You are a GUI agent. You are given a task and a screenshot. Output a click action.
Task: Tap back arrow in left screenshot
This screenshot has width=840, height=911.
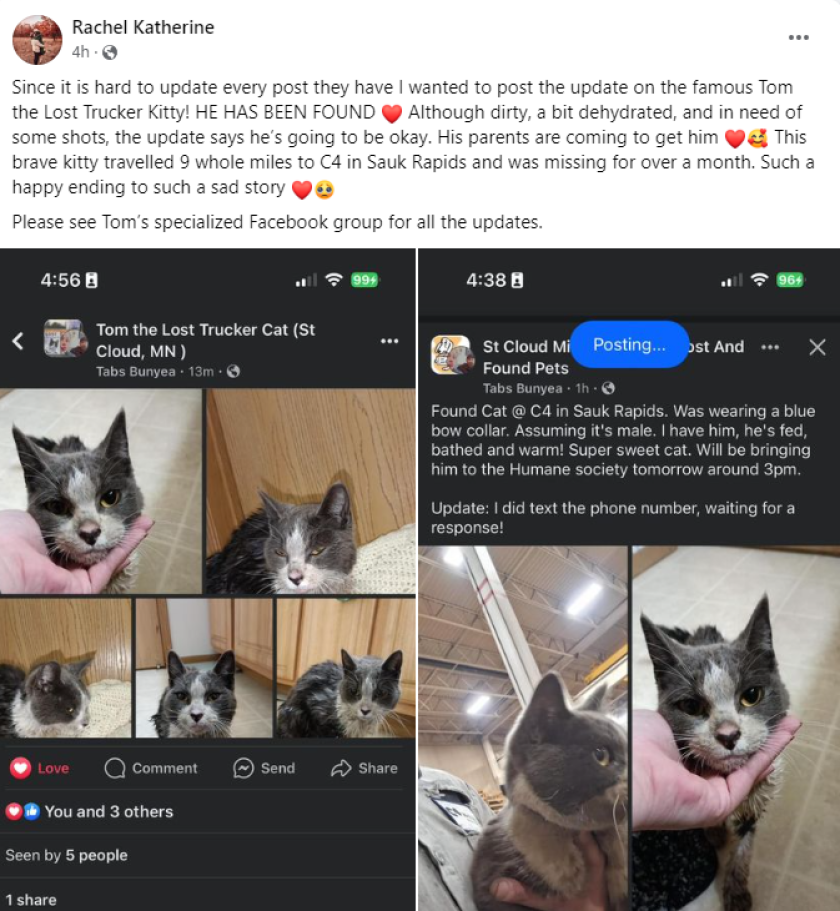pyautogui.click(x=19, y=341)
